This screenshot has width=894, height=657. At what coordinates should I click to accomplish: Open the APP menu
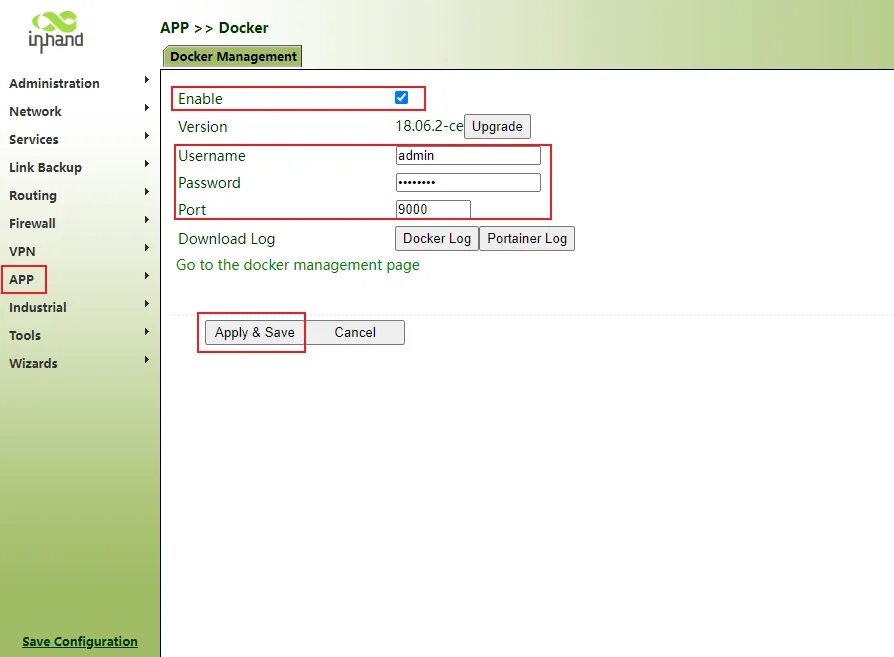point(22,279)
